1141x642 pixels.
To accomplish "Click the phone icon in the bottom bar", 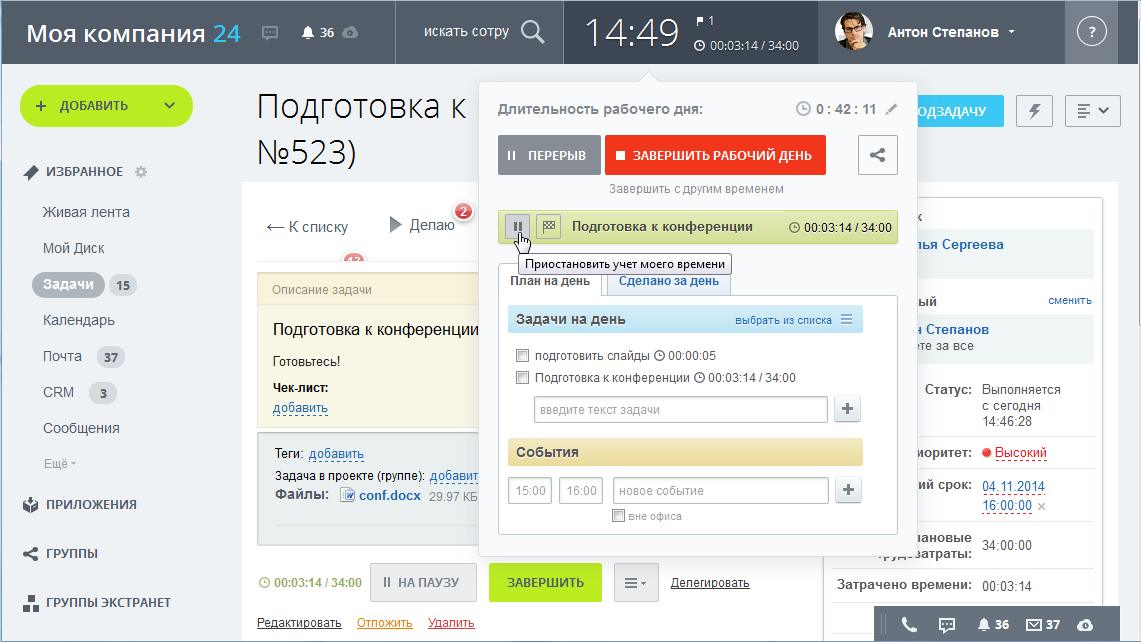I will (909, 625).
